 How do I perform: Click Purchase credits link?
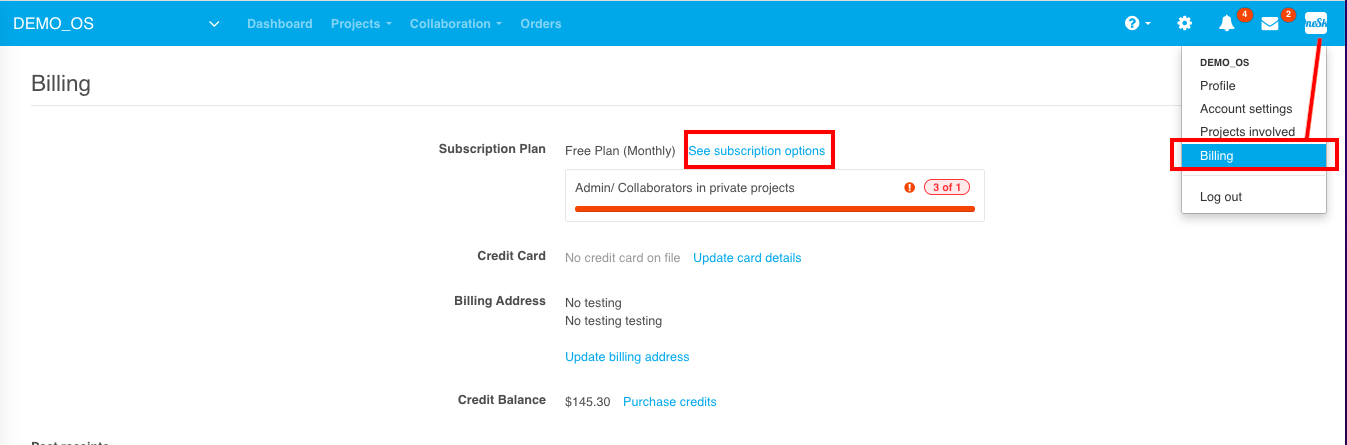coord(670,402)
